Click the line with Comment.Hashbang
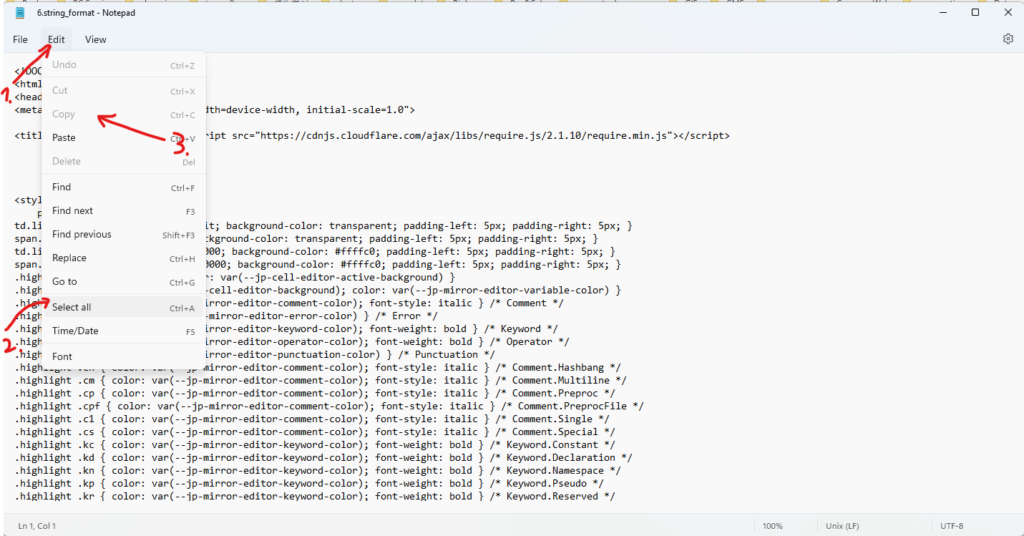The height and width of the screenshot is (536, 1024). 318,368
